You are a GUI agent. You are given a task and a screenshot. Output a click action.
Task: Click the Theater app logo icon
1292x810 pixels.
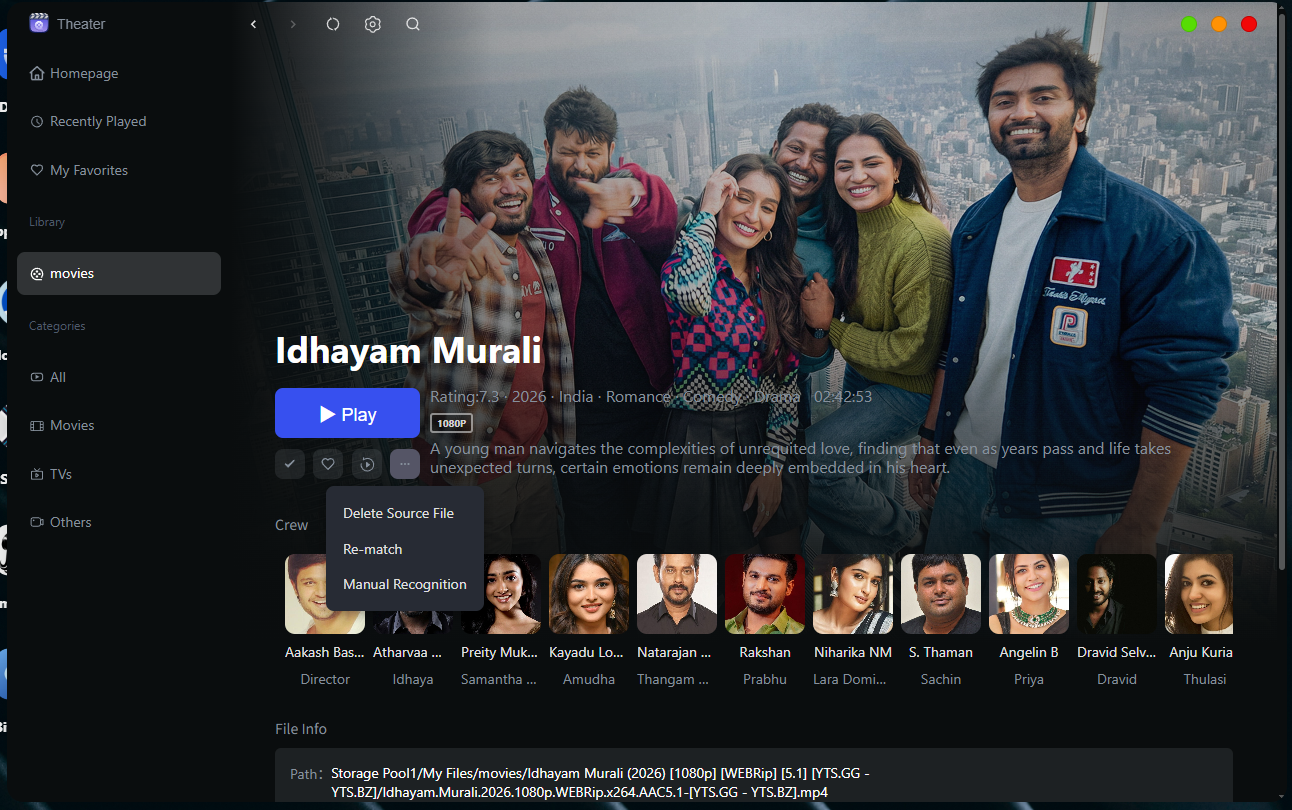(39, 23)
